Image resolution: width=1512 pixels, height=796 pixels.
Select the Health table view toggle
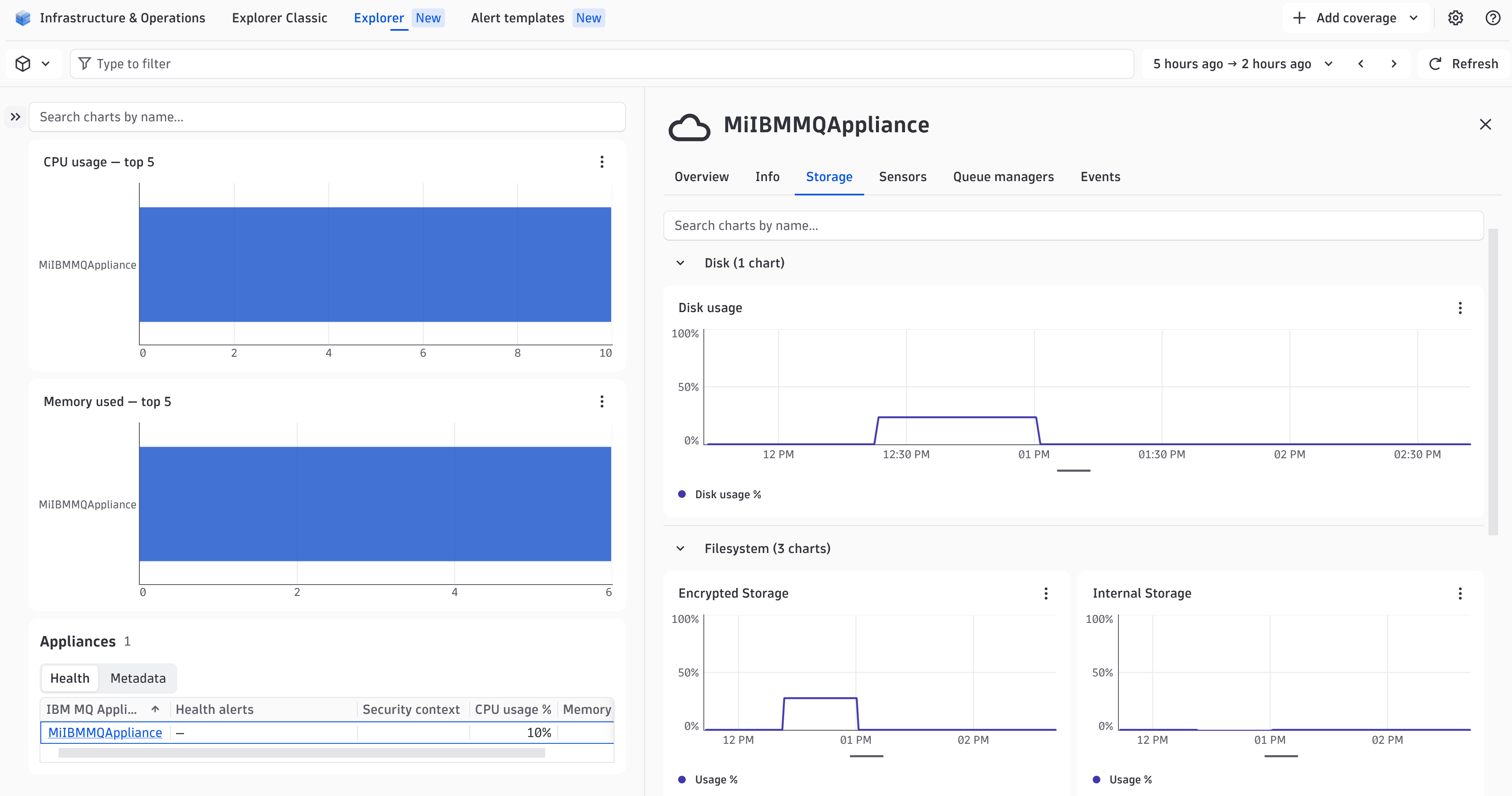click(70, 678)
